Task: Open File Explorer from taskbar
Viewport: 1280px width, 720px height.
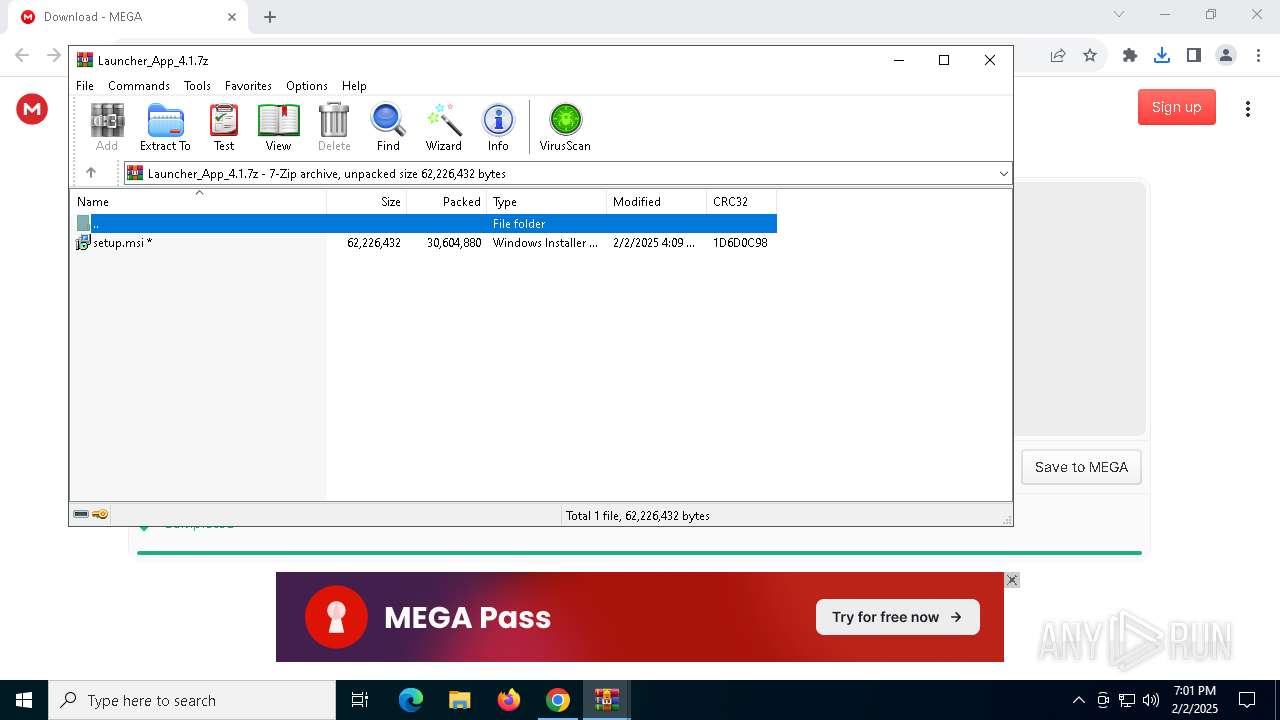Action: tap(459, 700)
